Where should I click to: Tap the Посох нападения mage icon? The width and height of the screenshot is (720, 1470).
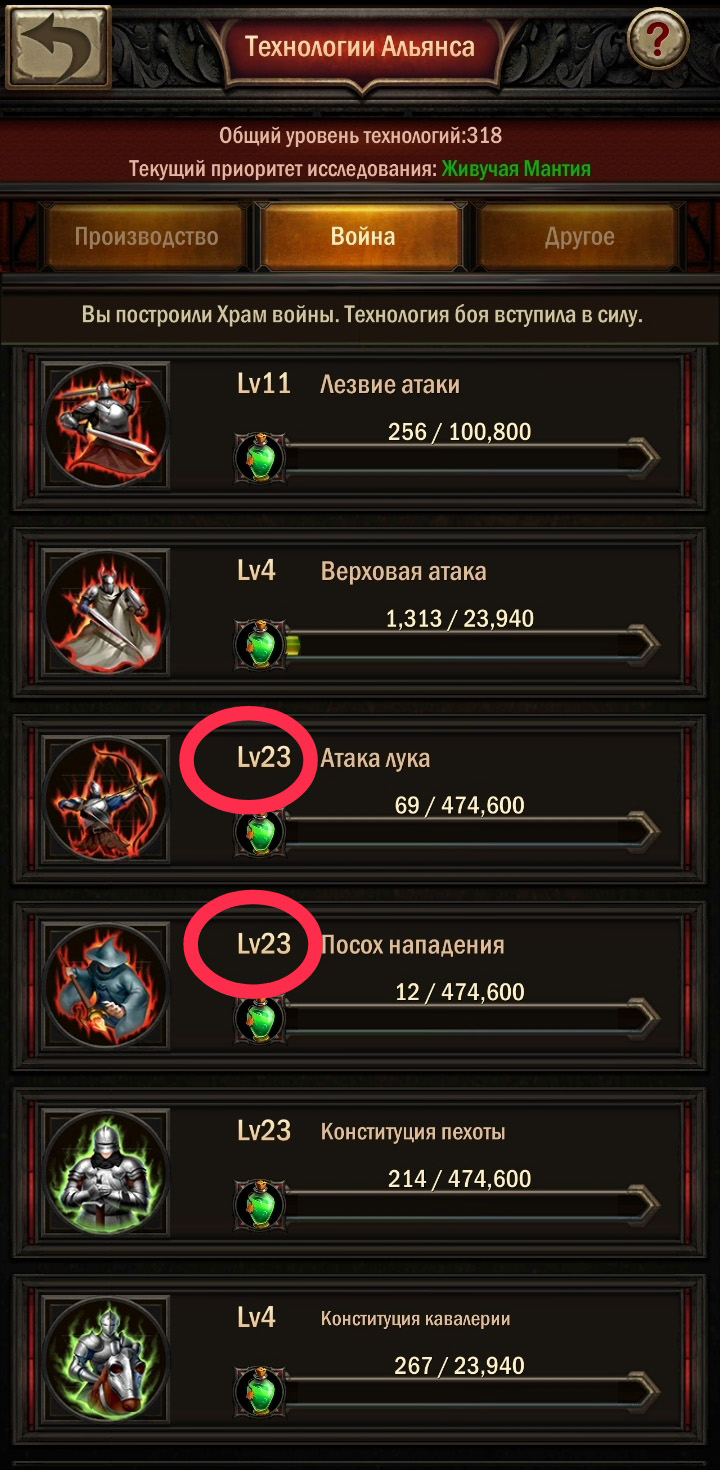tap(106, 986)
